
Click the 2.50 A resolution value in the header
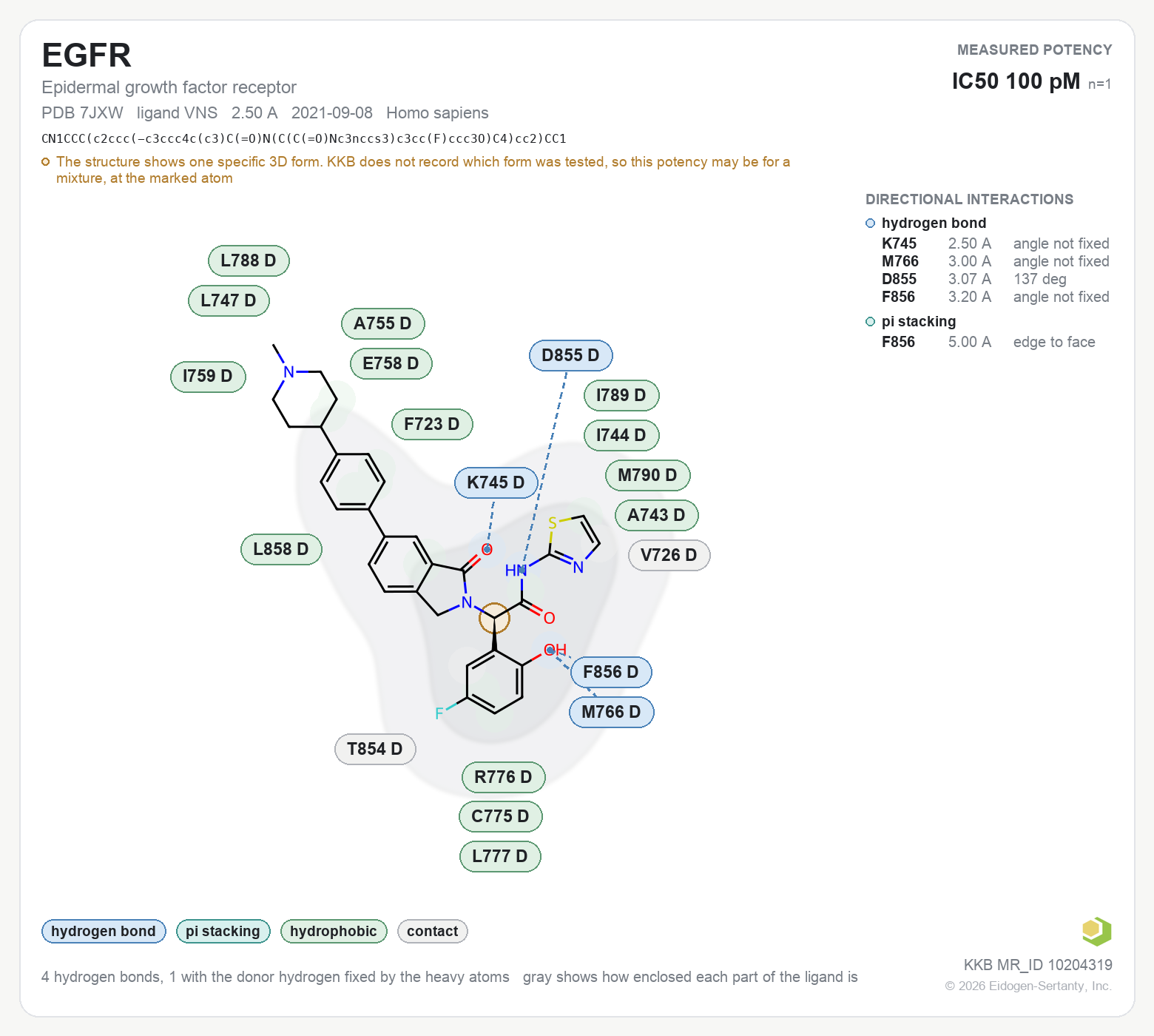(x=254, y=113)
